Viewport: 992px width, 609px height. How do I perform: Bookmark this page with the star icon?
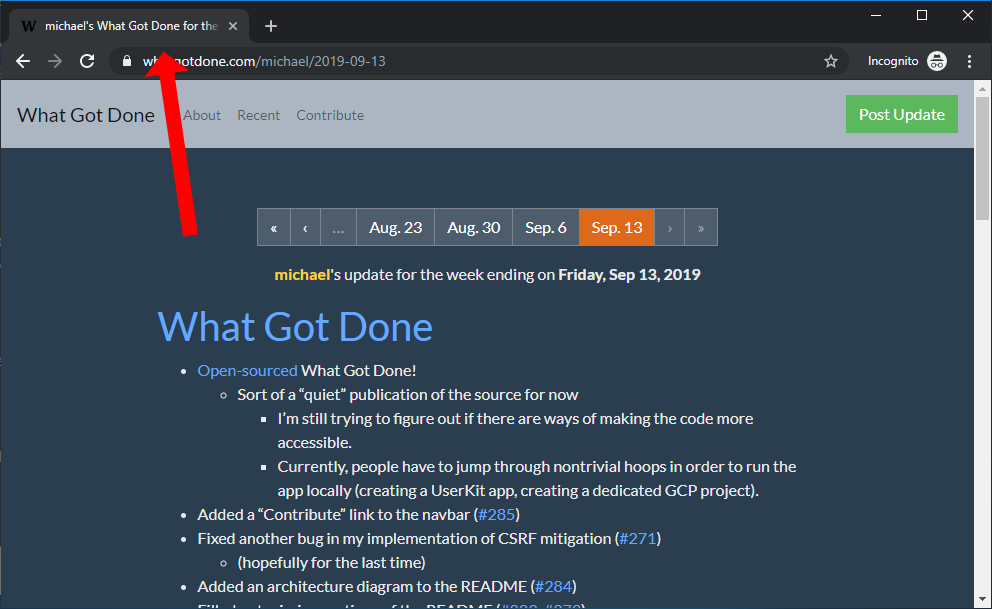click(831, 61)
